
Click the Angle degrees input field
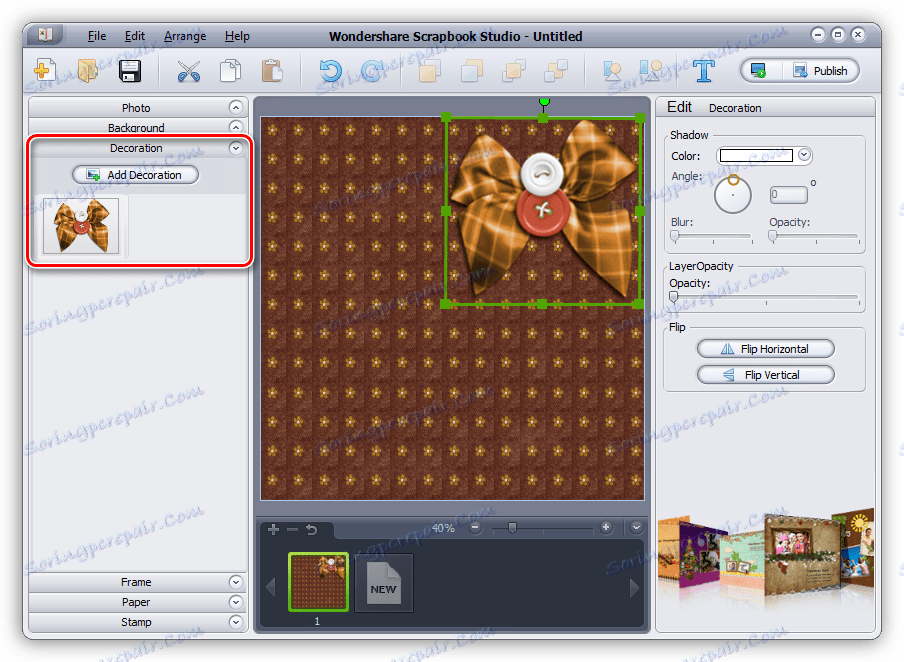[788, 194]
